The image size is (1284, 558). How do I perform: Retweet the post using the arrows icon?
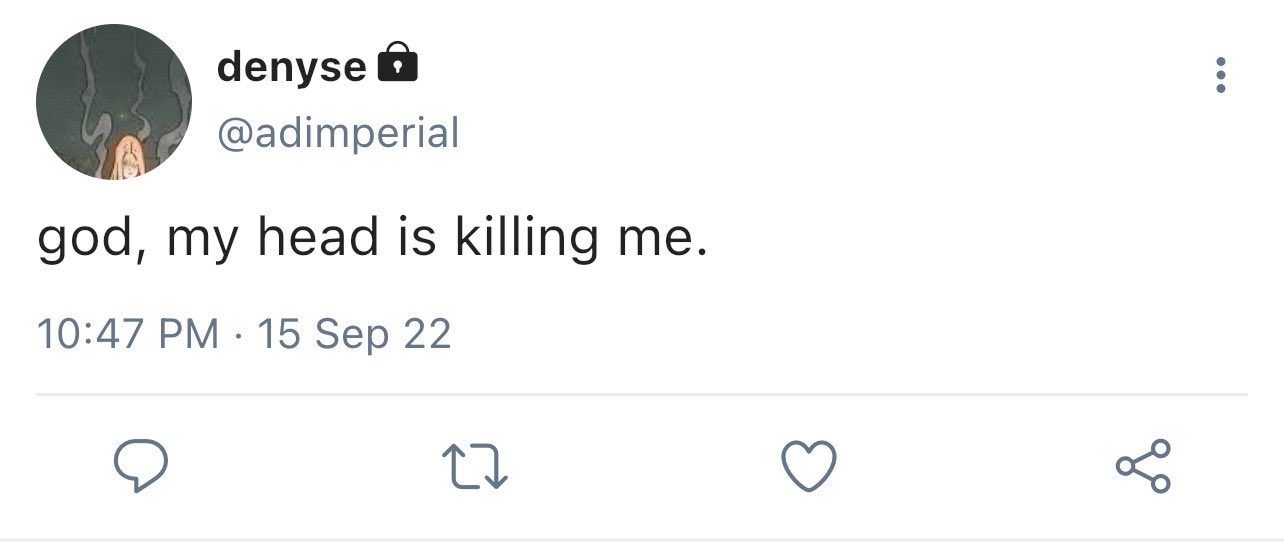point(474,467)
